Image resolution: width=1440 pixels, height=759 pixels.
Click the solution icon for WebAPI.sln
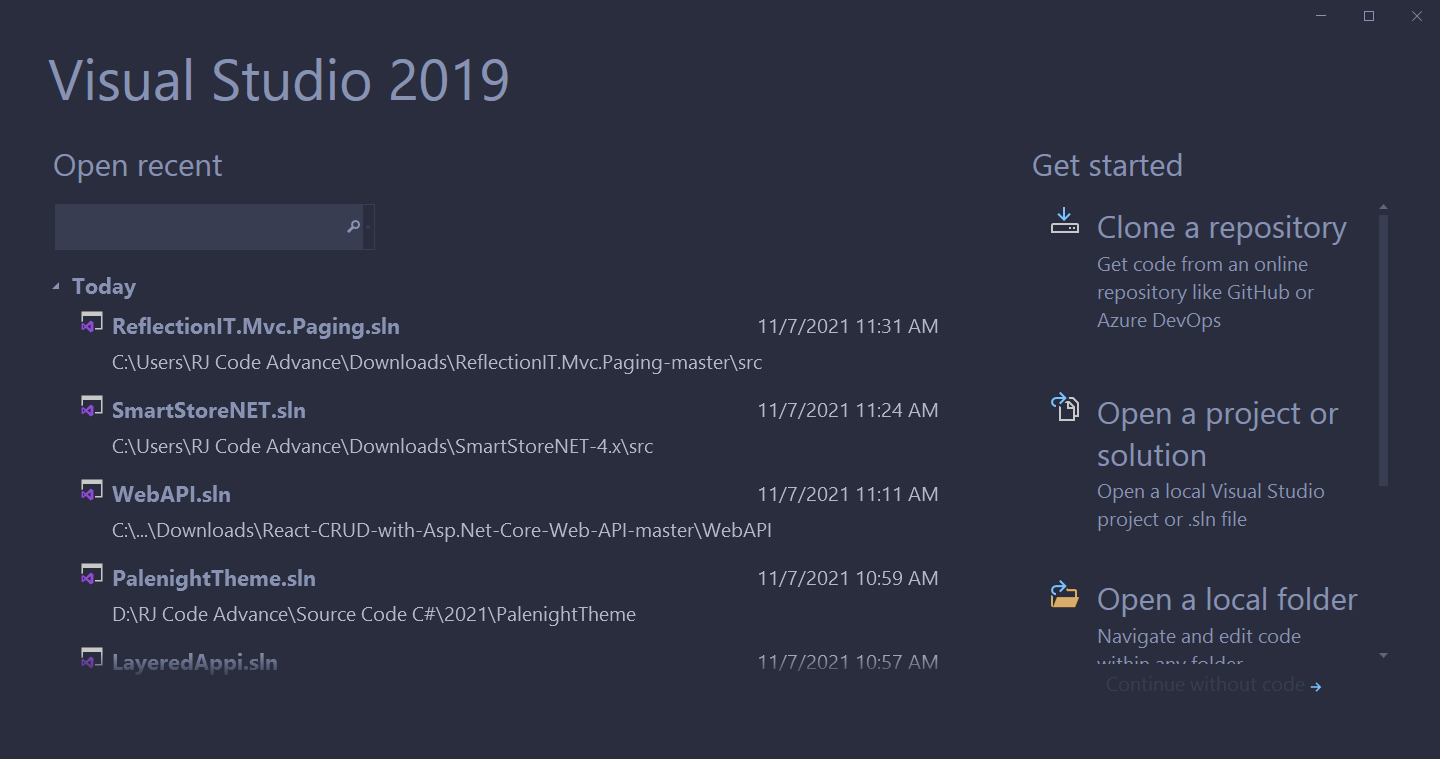91,490
